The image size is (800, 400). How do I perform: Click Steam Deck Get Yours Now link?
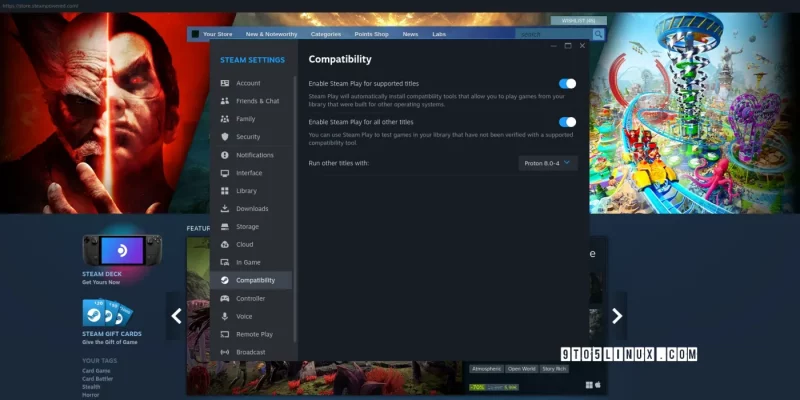click(101, 282)
